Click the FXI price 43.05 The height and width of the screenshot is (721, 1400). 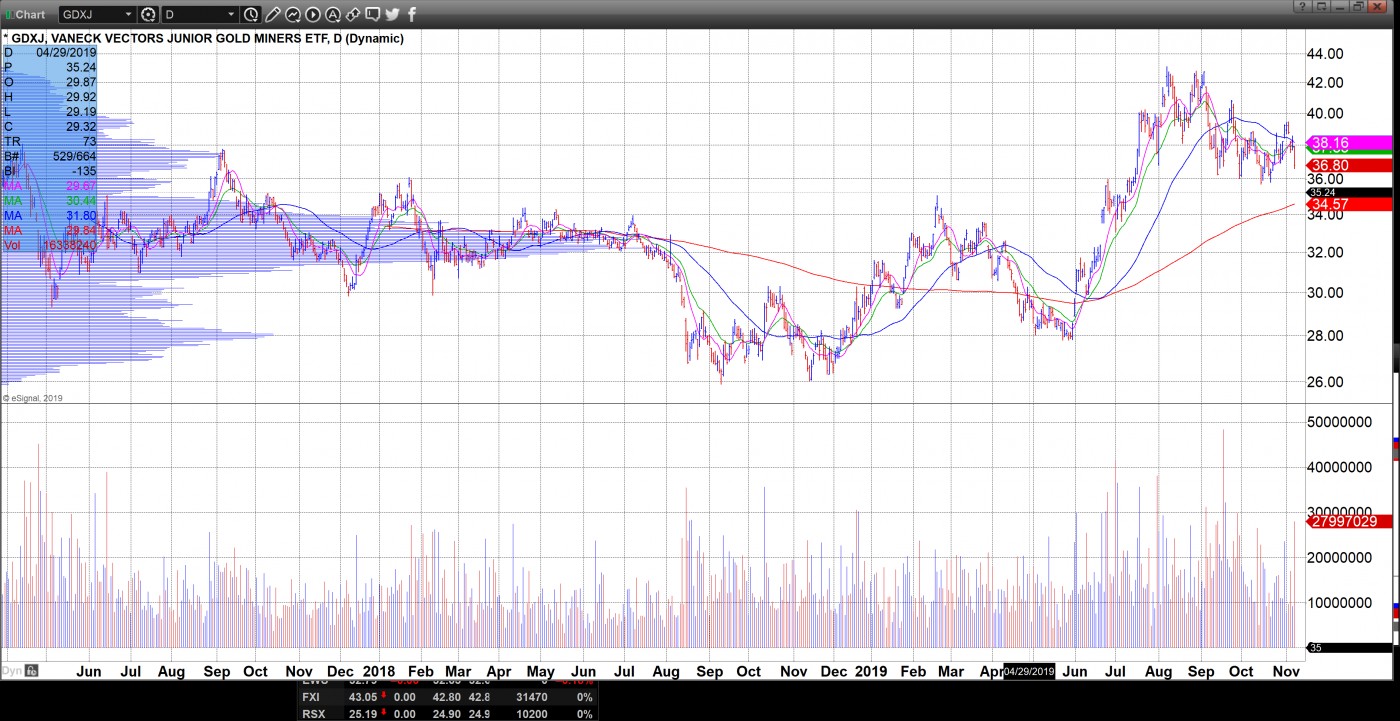(363, 697)
